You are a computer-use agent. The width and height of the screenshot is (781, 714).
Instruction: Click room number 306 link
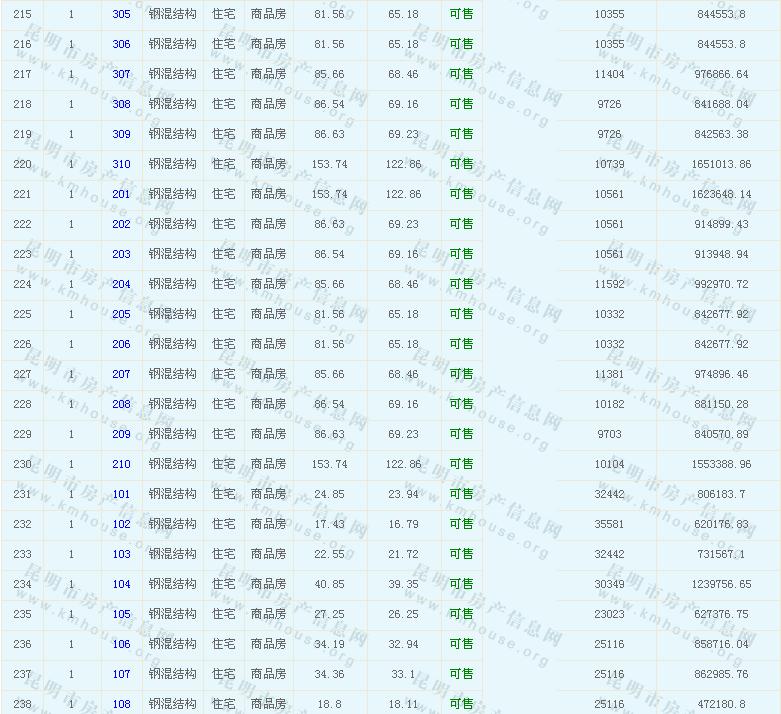pos(121,44)
